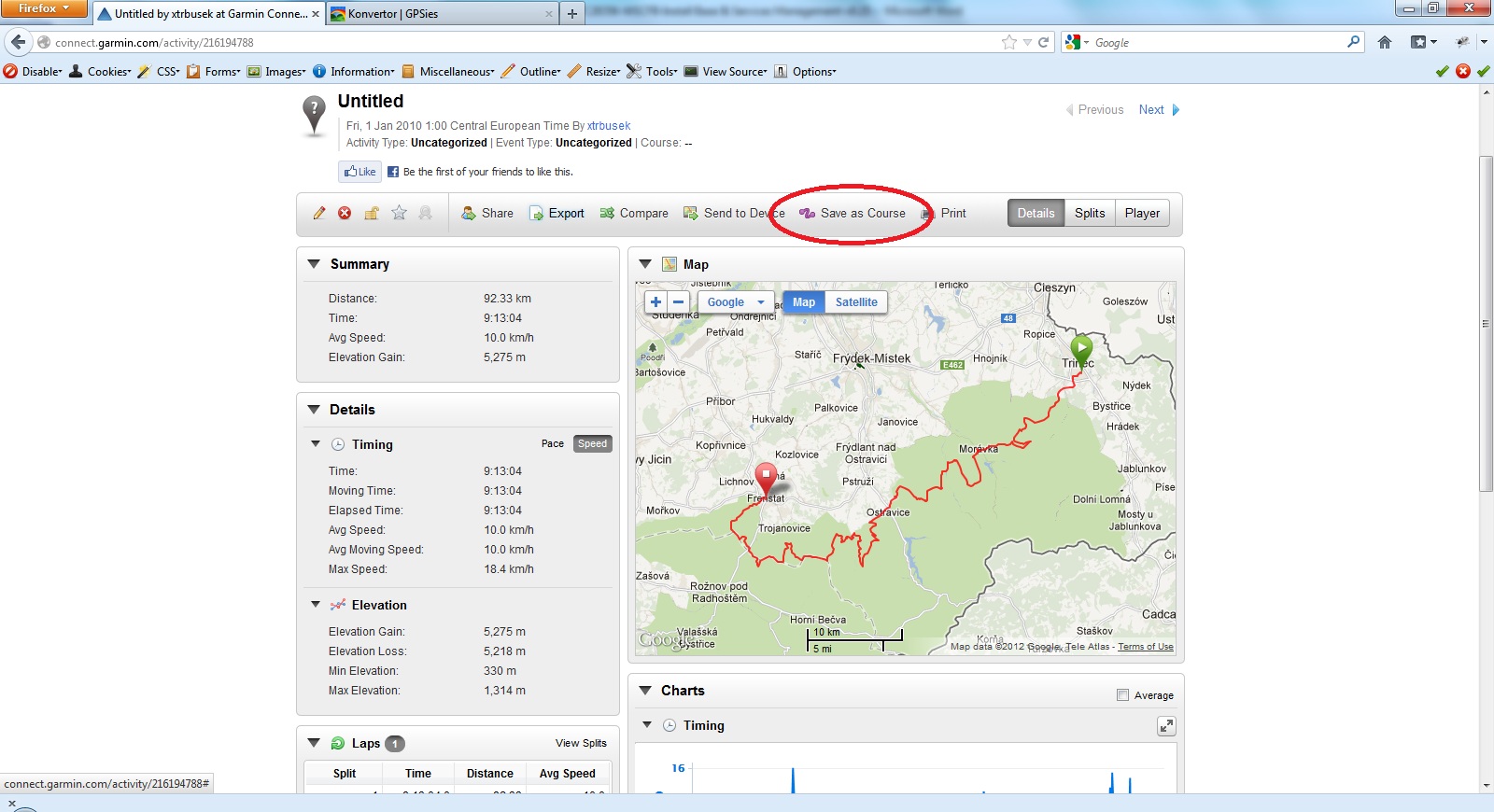Mark activity as favorite with star icon
This screenshot has width=1494, height=812.
pyautogui.click(x=399, y=213)
